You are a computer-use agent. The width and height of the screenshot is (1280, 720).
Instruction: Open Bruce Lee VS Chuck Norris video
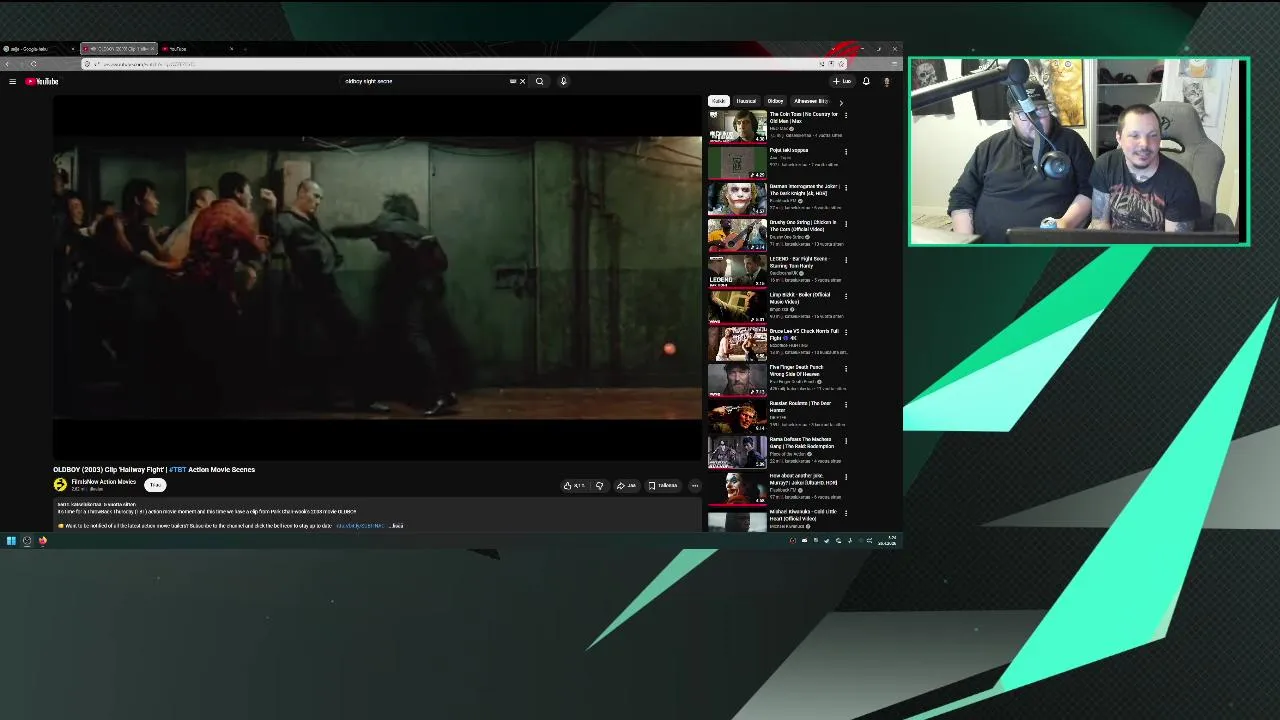click(x=737, y=343)
